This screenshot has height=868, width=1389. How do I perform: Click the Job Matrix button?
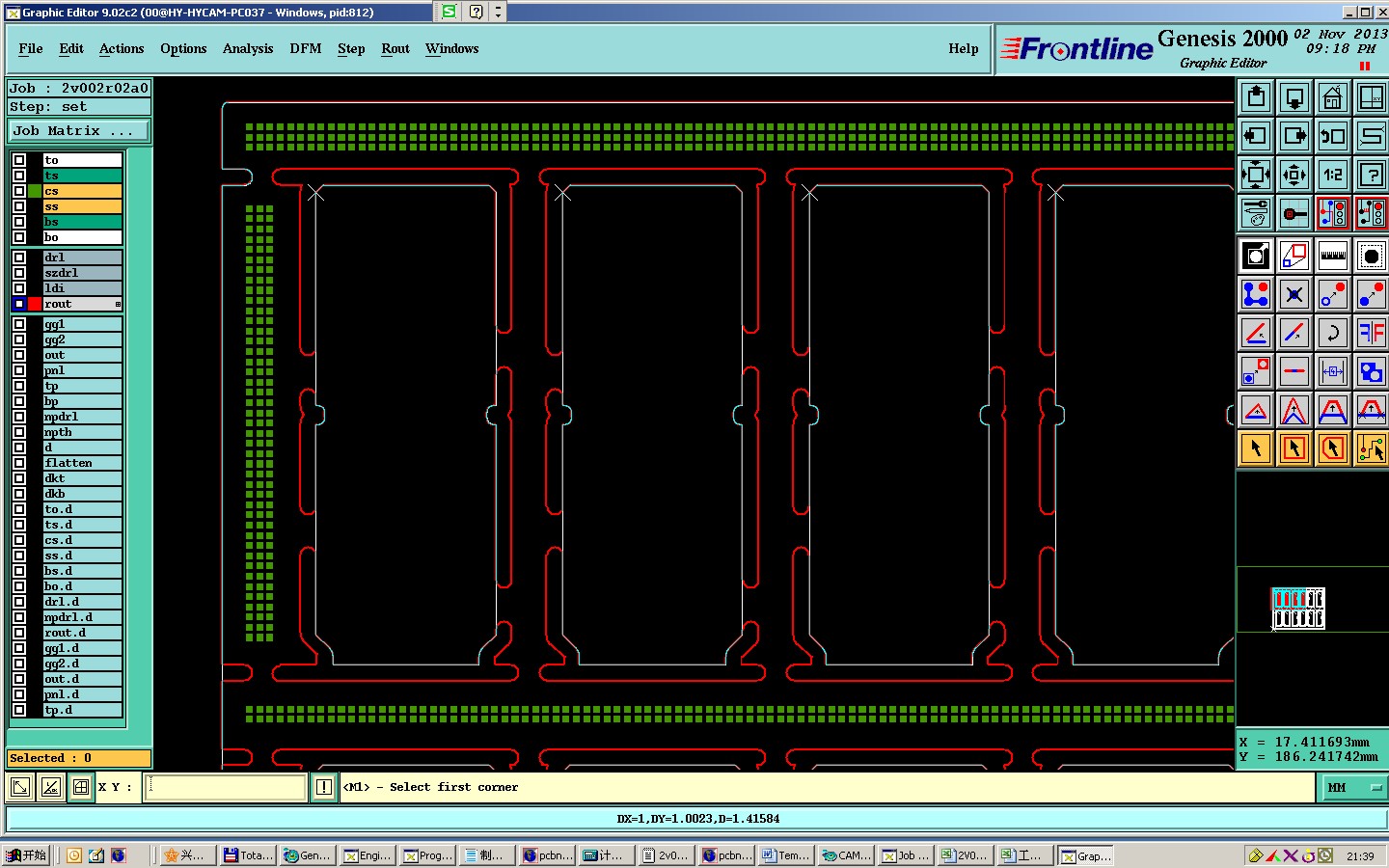pos(79,131)
